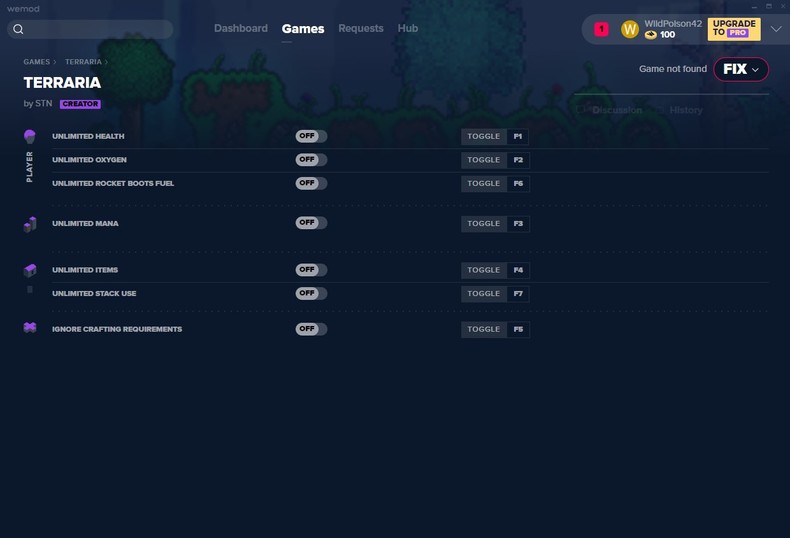
Task: Open the account menu chevron
Action: coord(776,29)
